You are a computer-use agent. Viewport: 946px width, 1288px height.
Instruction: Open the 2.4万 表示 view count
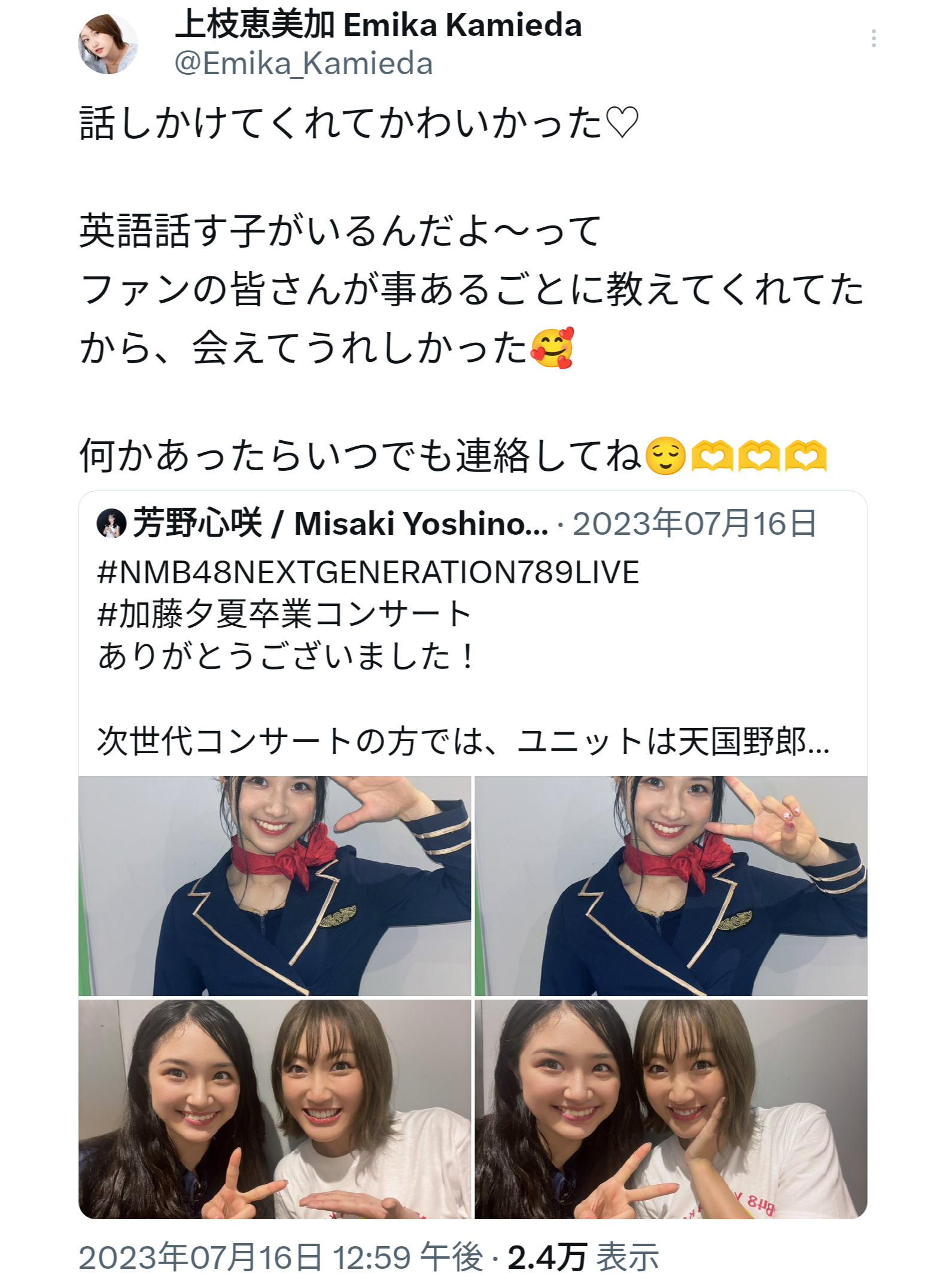583,1256
